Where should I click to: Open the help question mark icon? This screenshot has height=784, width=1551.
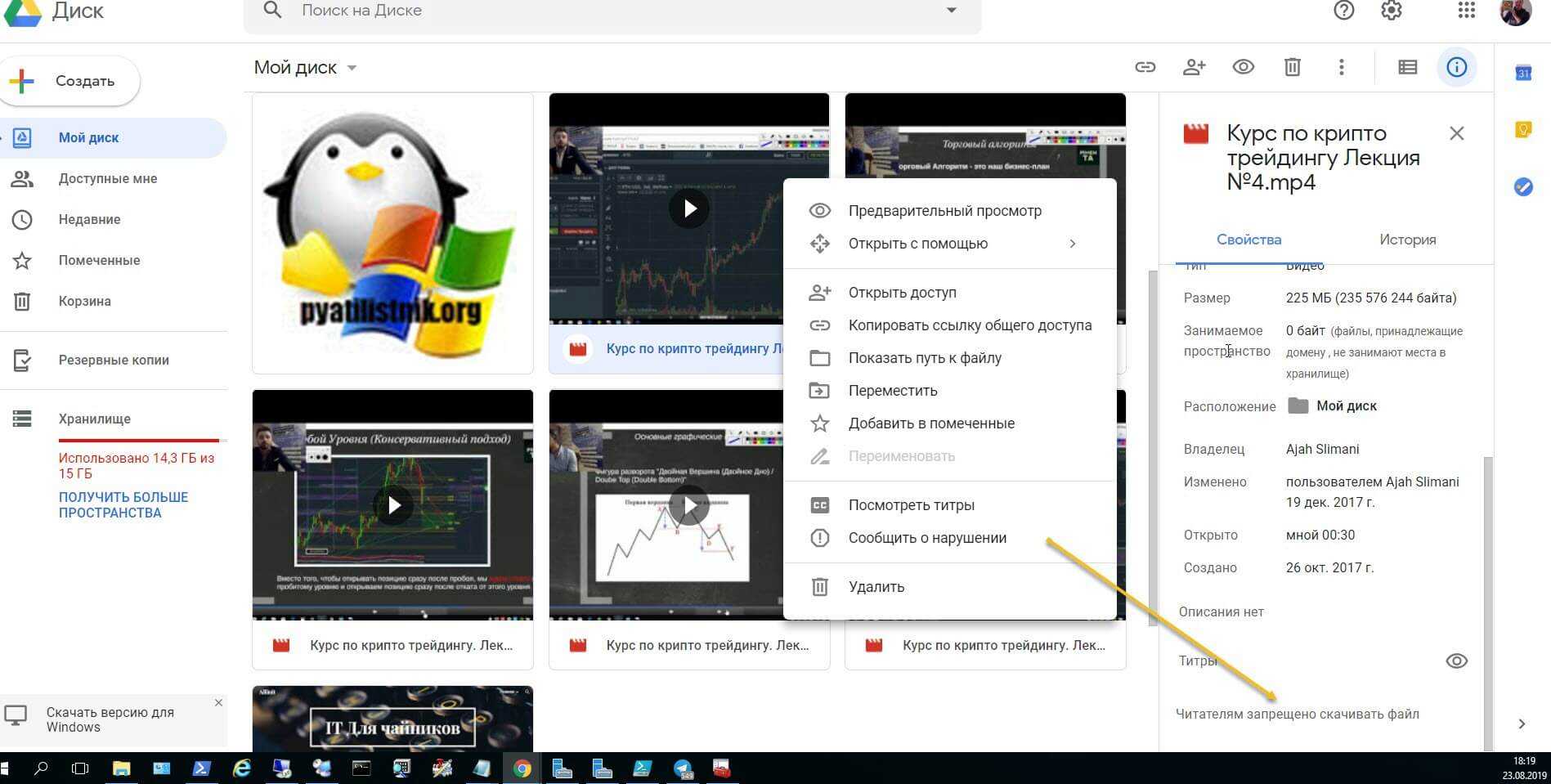[1343, 11]
